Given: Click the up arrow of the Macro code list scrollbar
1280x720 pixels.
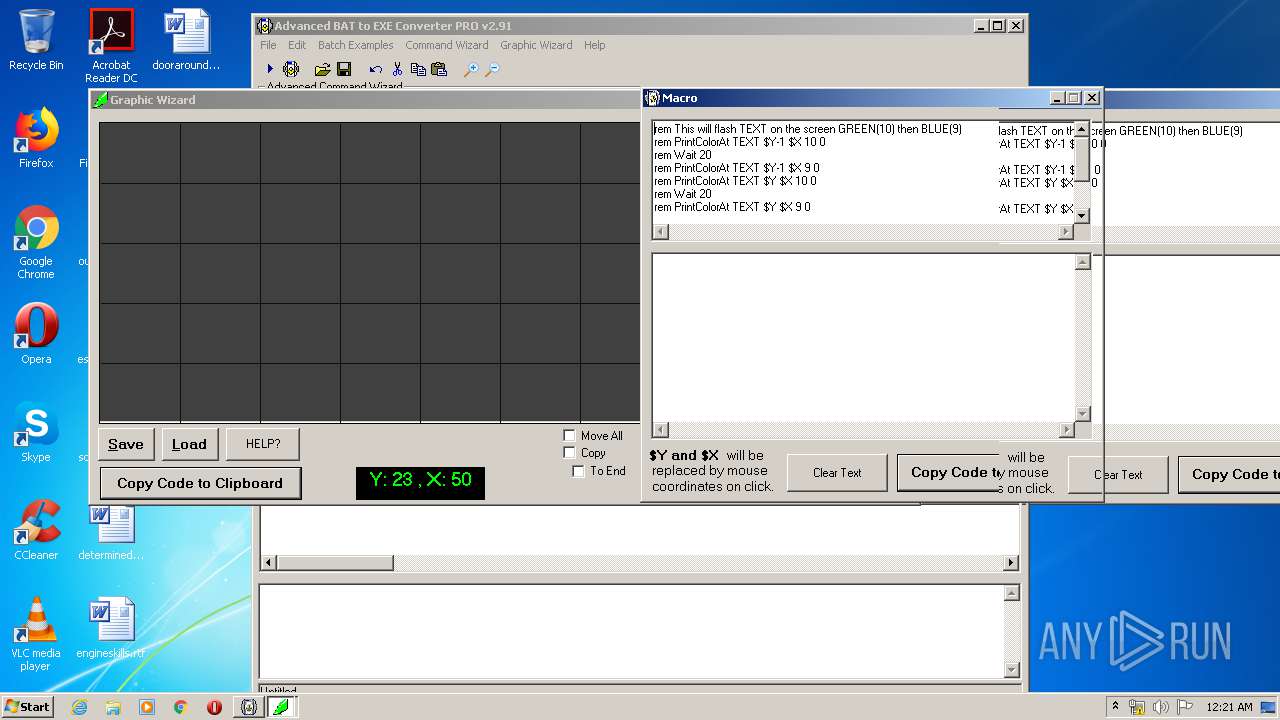Looking at the screenshot, I should pos(1081,130).
